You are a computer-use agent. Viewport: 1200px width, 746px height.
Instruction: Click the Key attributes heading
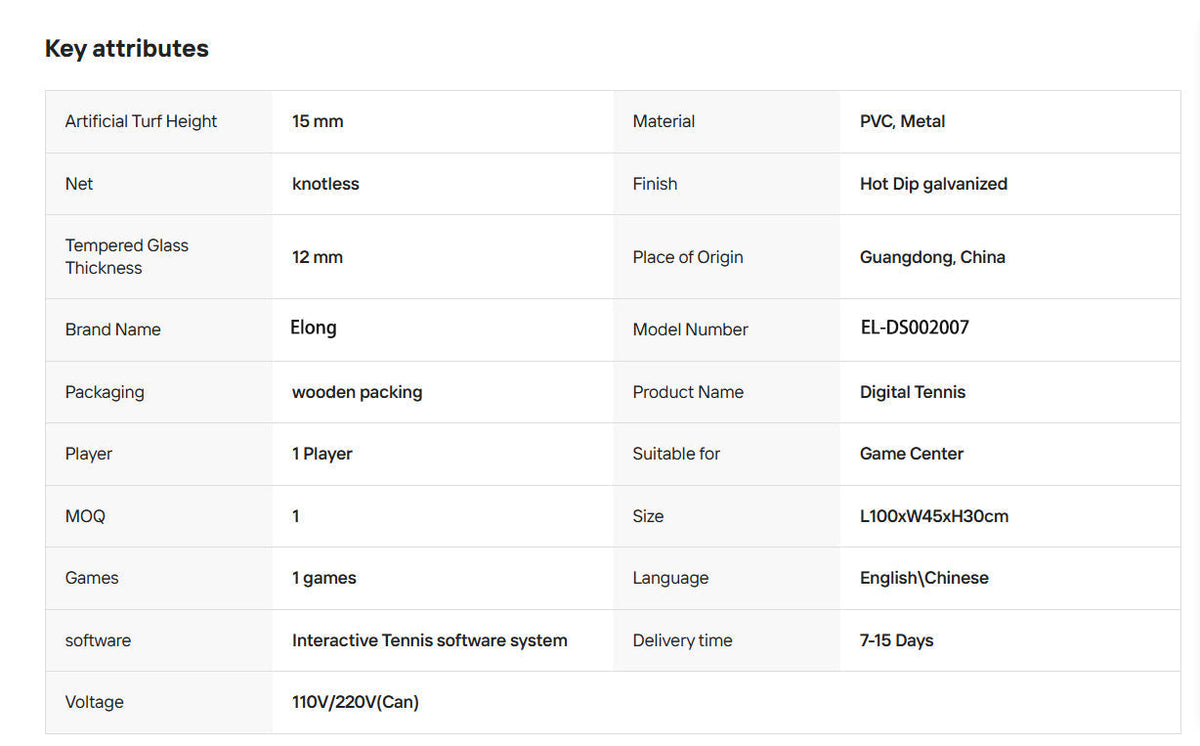(127, 49)
